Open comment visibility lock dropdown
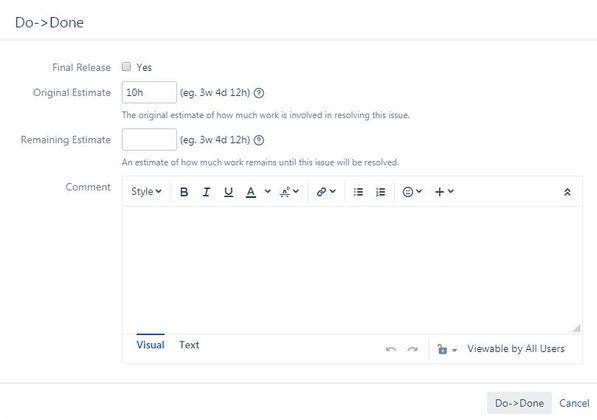This screenshot has height=420, width=597. (x=447, y=349)
